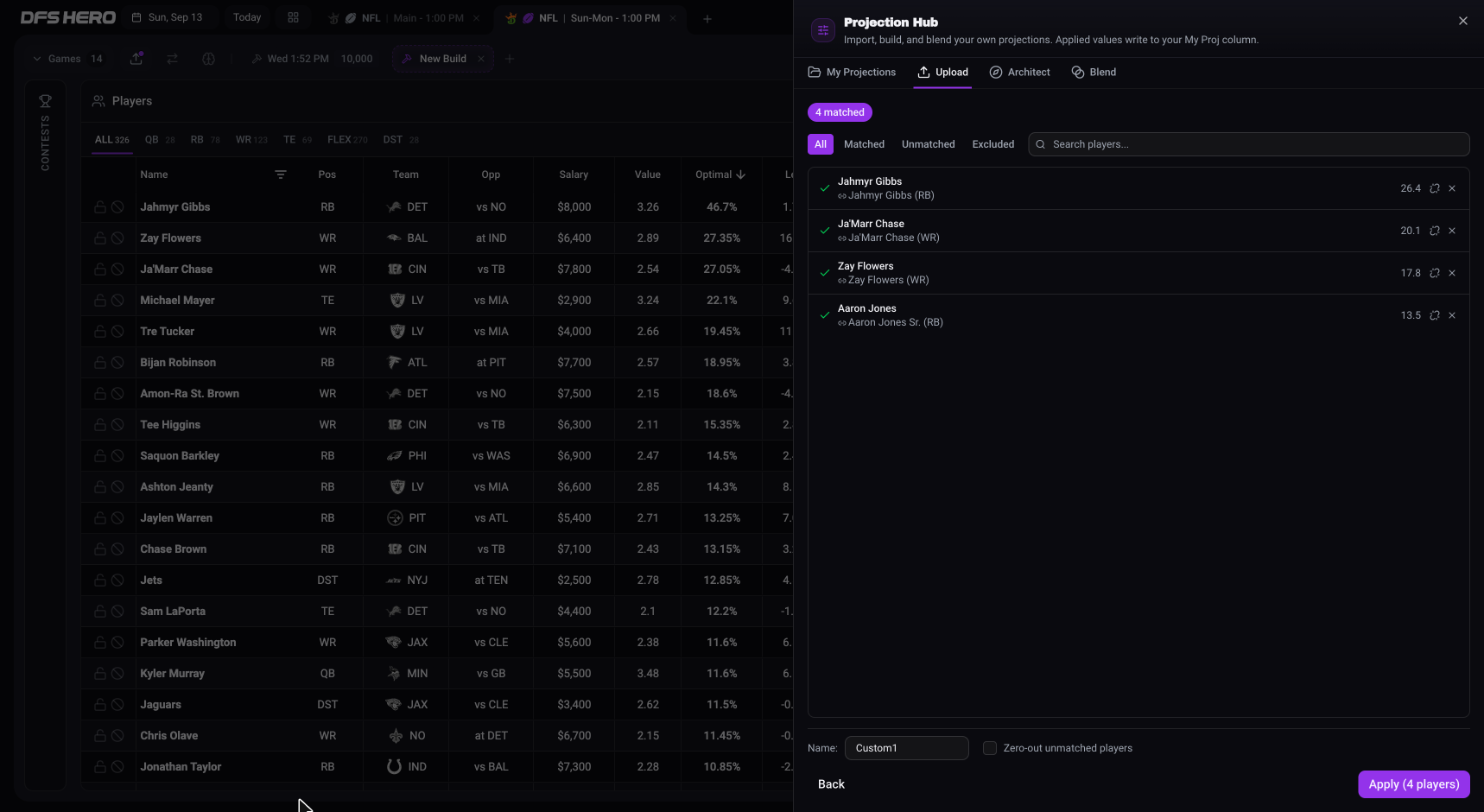Open the grid view icon in top bar
1484x812 pixels.
(293, 18)
